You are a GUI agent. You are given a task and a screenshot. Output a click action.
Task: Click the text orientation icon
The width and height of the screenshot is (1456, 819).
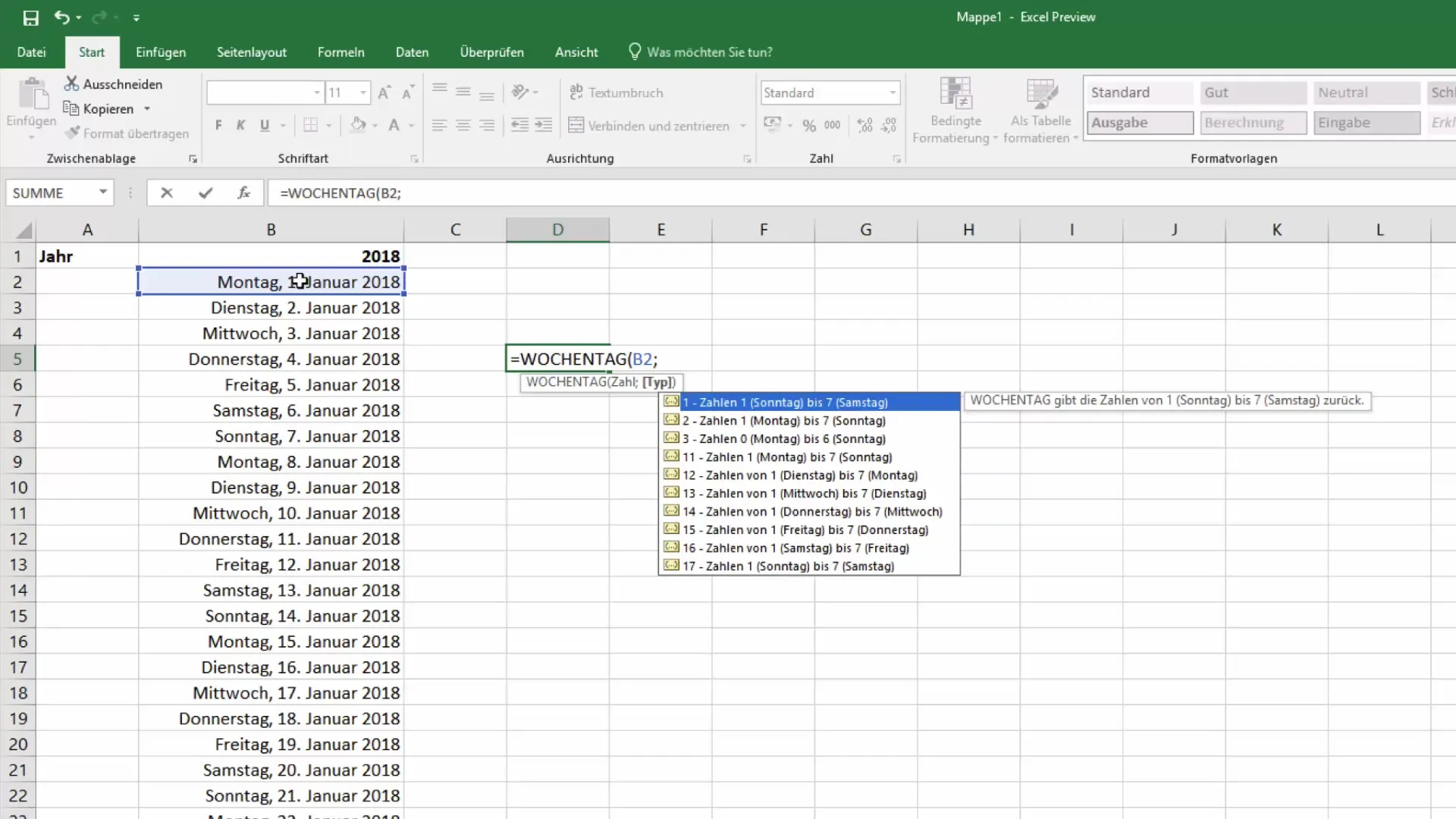pyautogui.click(x=520, y=93)
